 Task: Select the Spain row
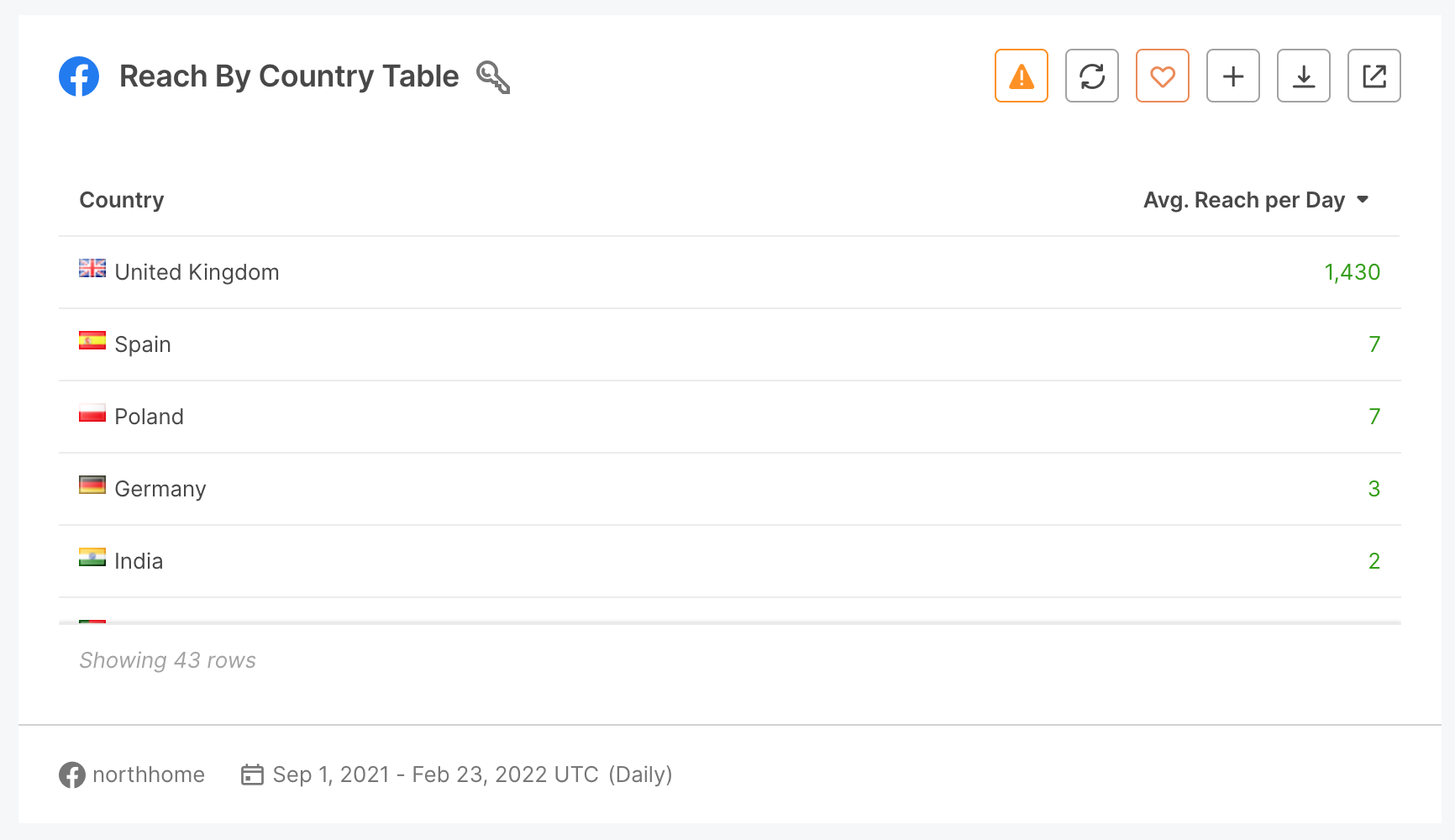(143, 344)
